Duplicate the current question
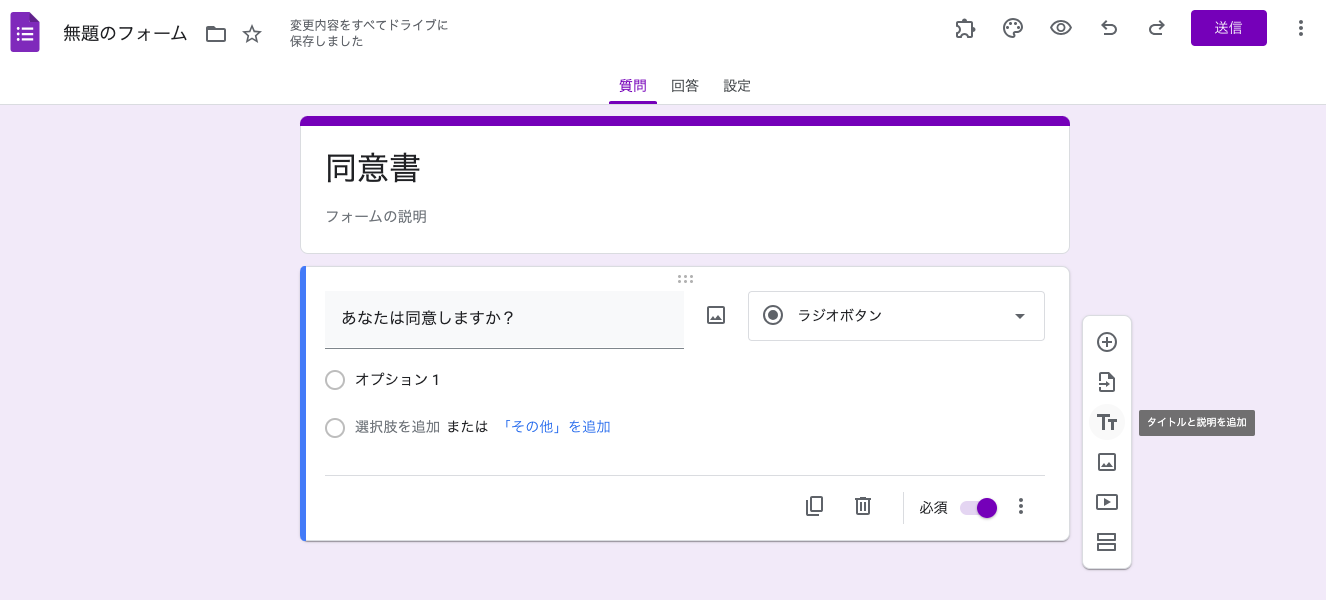 (815, 506)
